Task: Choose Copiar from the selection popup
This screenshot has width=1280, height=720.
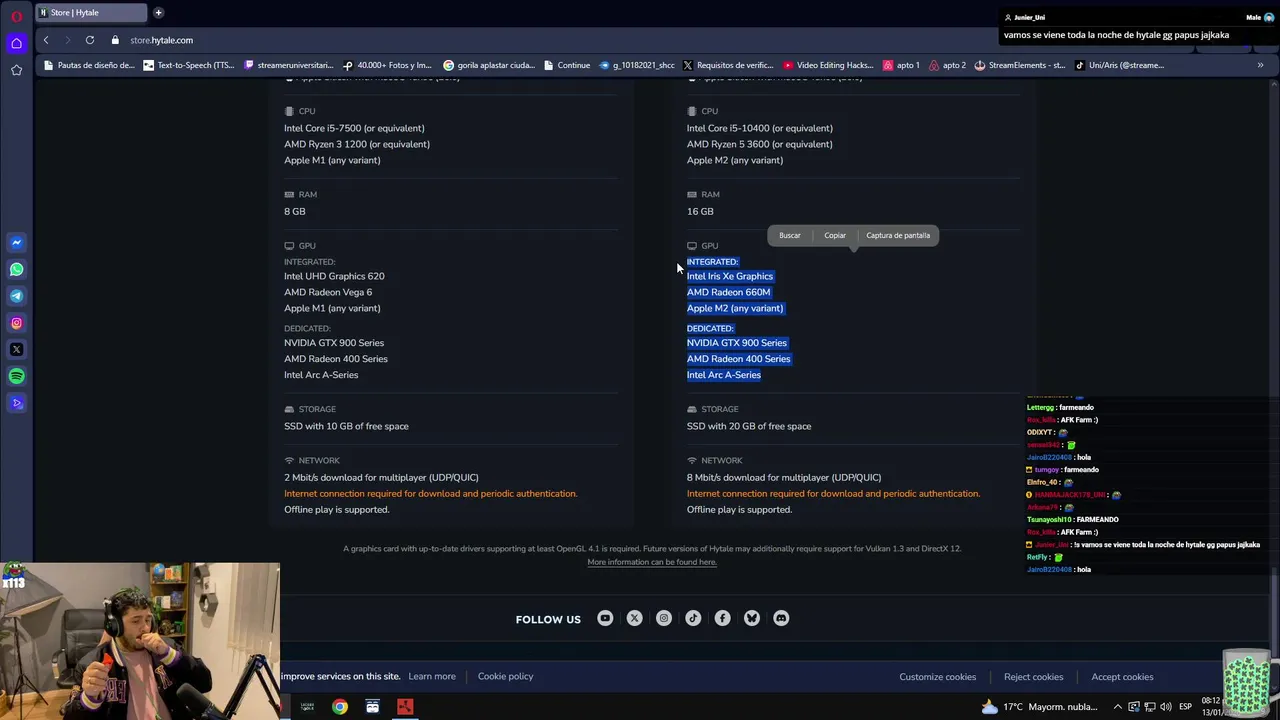Action: 835,235
